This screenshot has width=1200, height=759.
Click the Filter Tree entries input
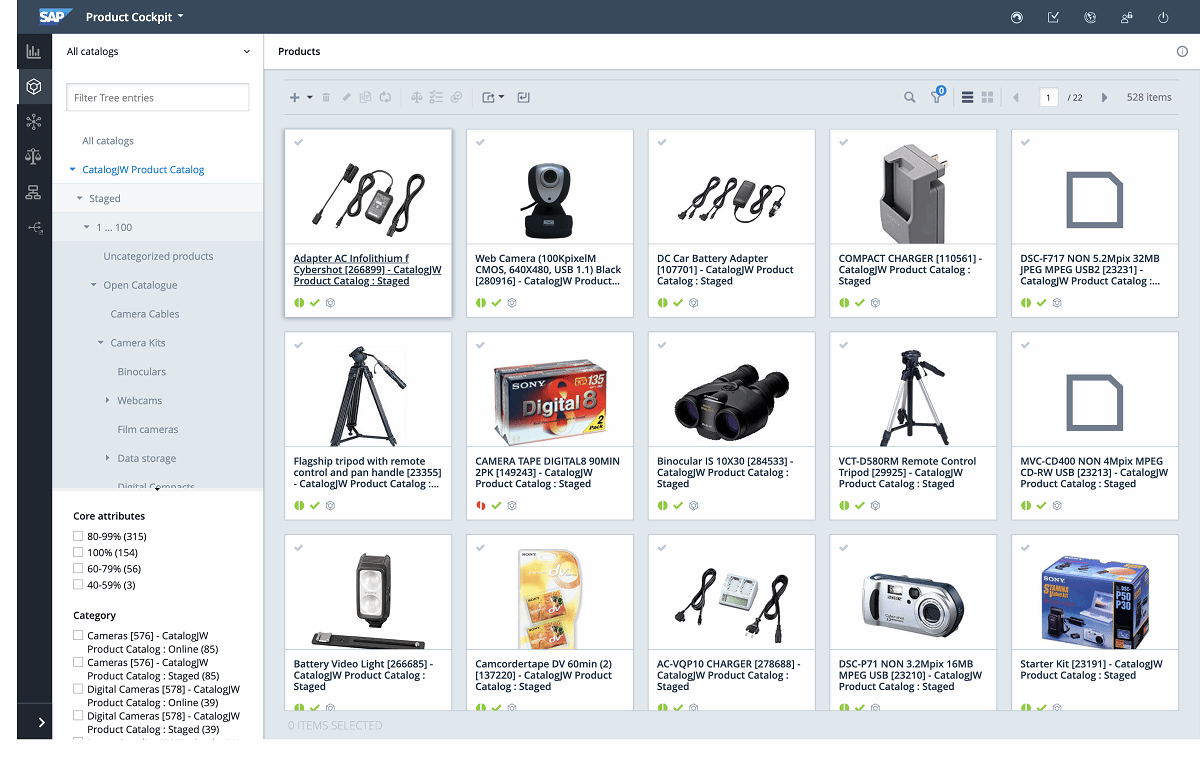(x=158, y=98)
